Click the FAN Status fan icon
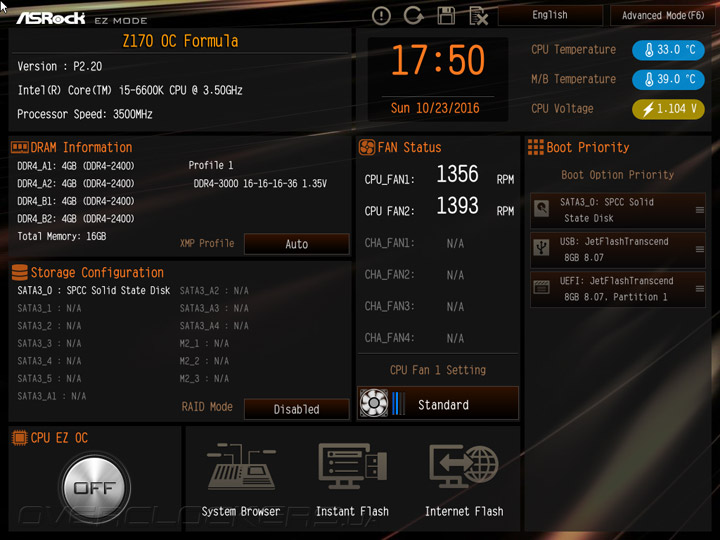Viewport: 720px width, 540px height. click(x=367, y=147)
